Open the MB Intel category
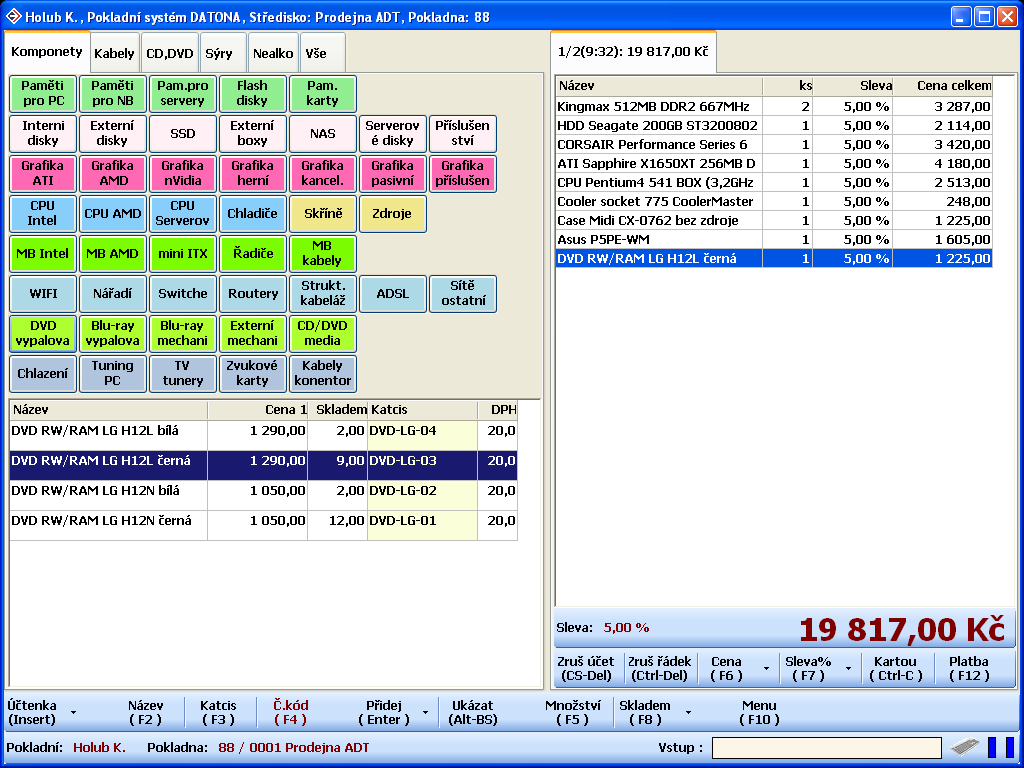Image resolution: width=1024 pixels, height=768 pixels. click(43, 253)
